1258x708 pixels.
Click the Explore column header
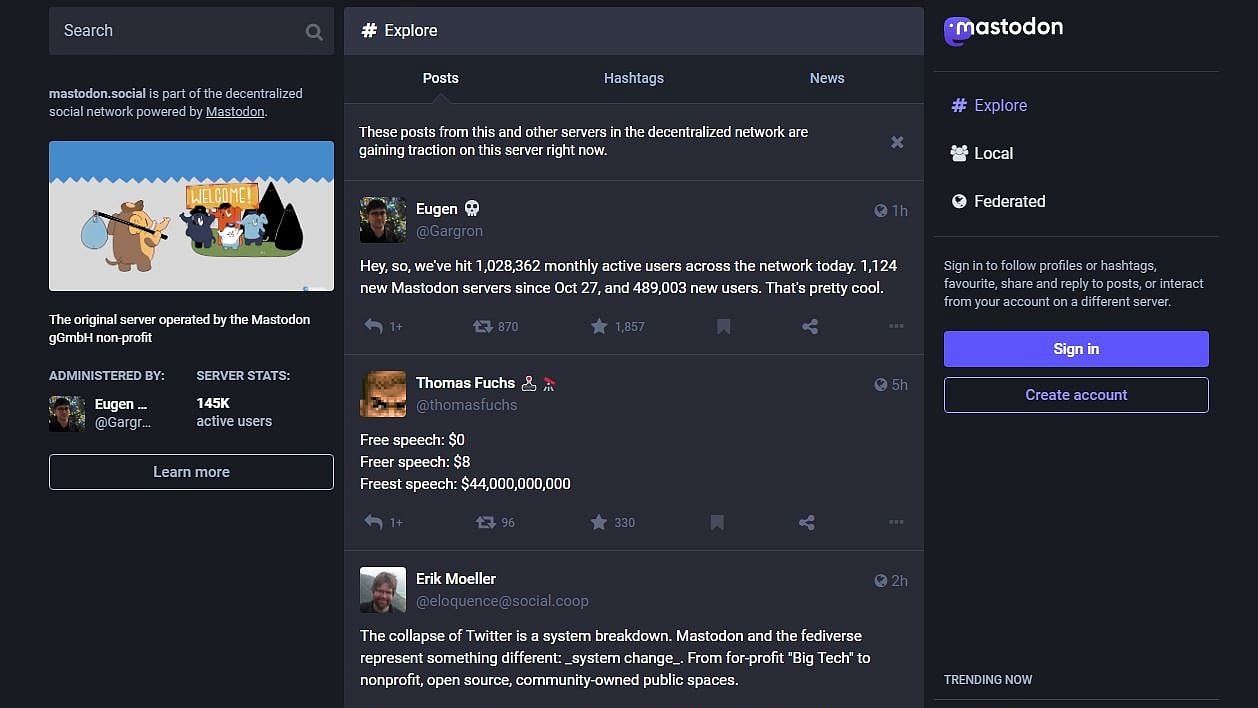[x=634, y=31]
